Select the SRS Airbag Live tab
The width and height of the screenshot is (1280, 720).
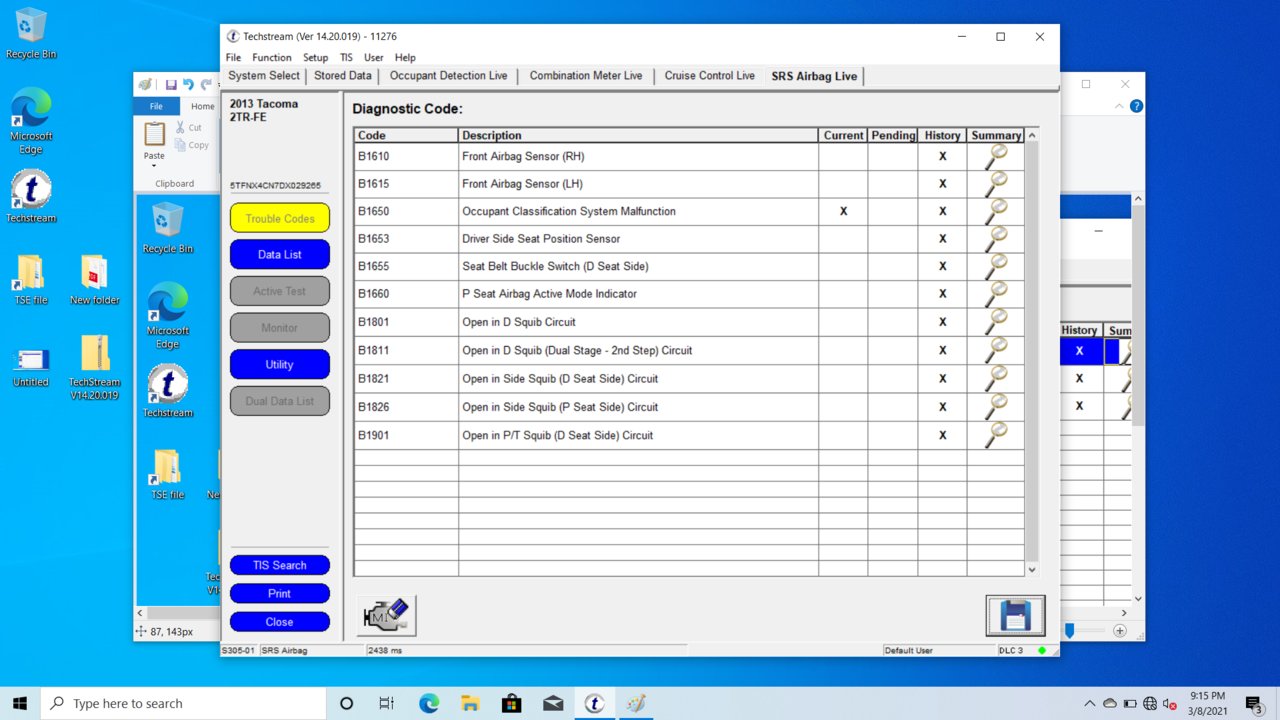point(814,76)
